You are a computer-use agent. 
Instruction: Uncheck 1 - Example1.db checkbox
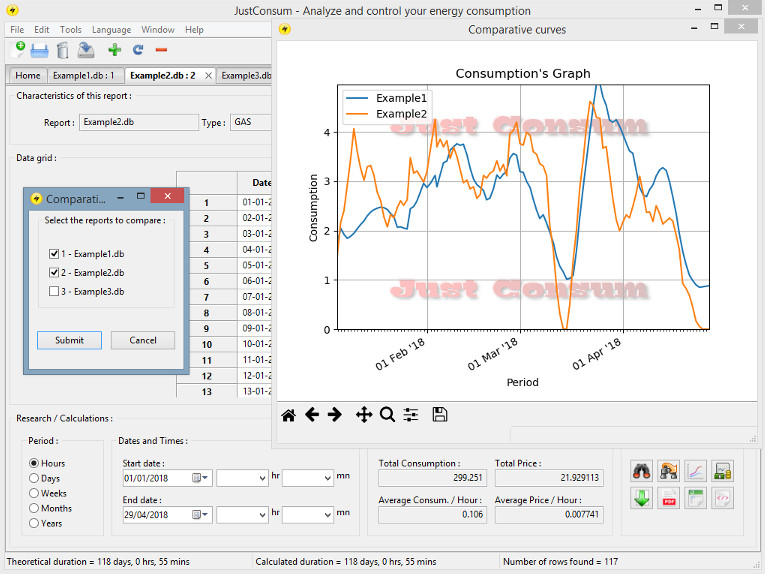54,254
